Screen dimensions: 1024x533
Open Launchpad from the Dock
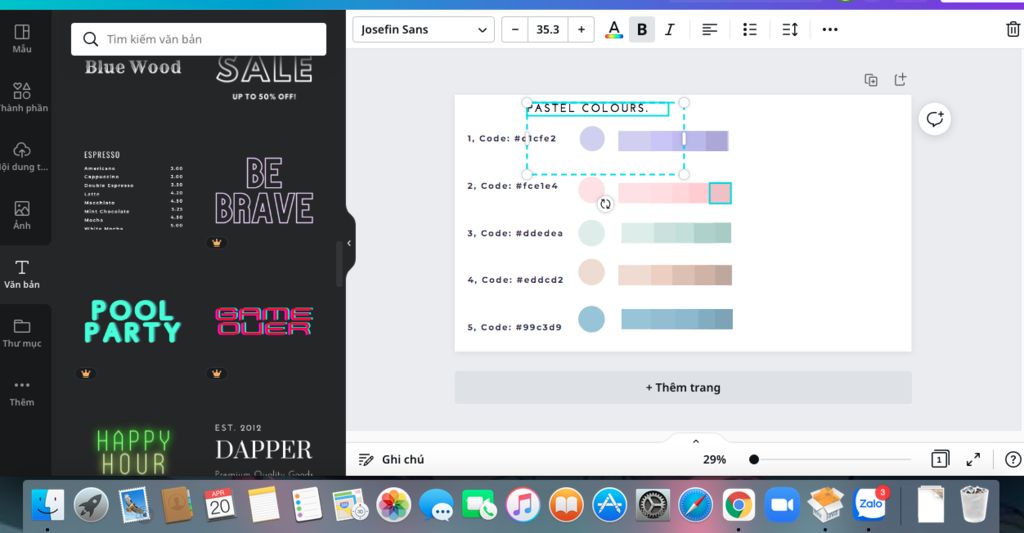coord(91,505)
